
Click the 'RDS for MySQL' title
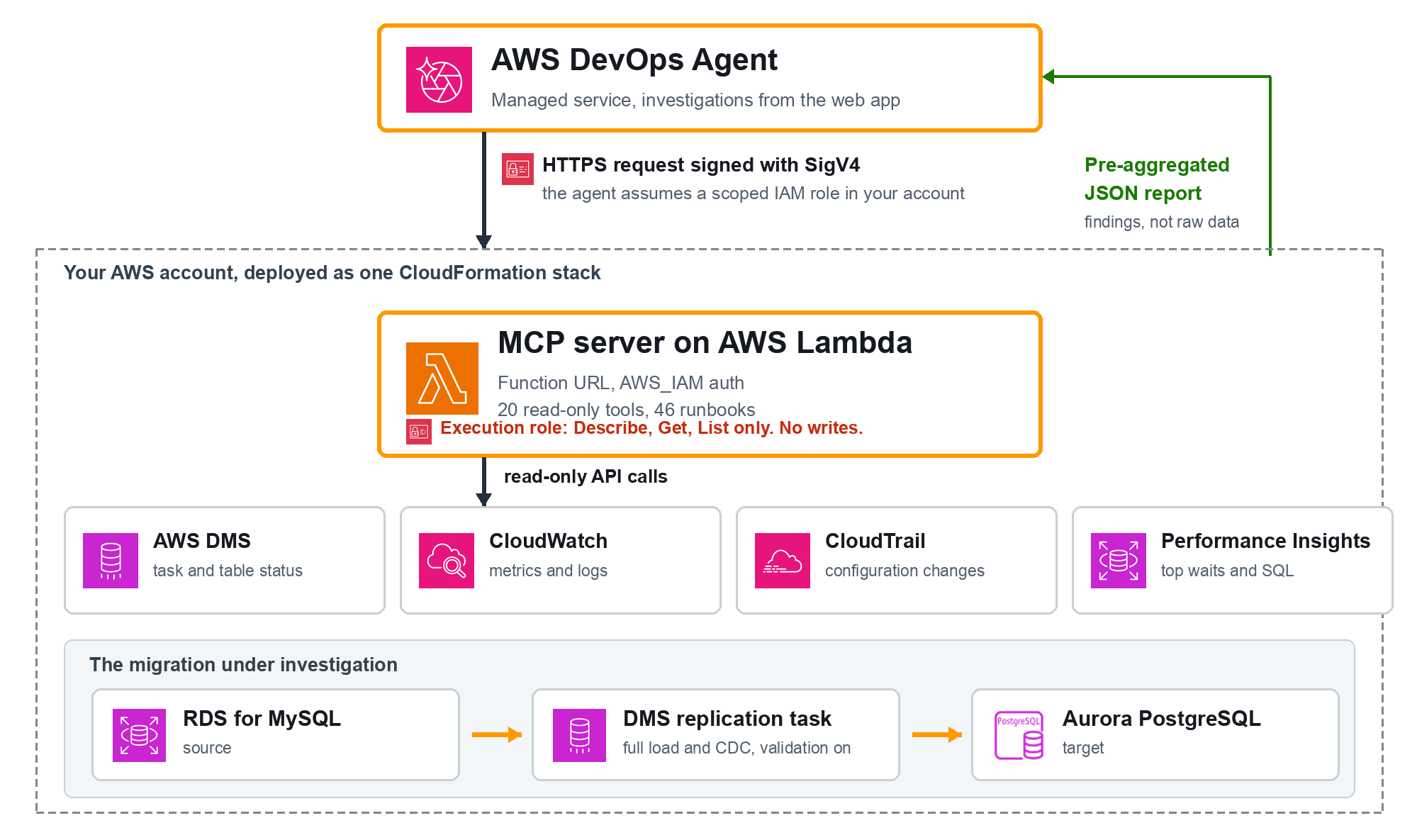click(x=262, y=719)
